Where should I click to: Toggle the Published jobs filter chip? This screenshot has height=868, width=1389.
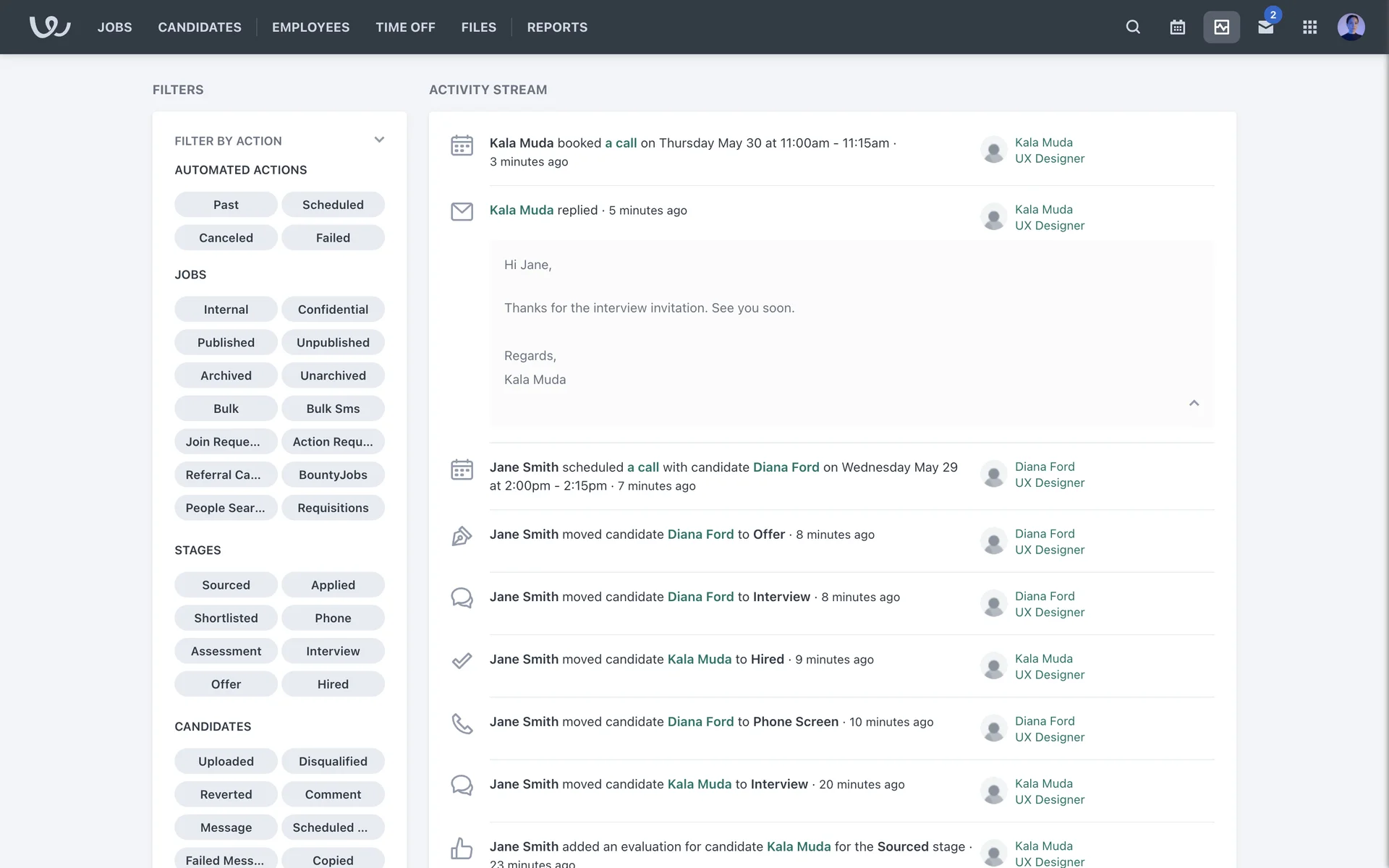226,342
